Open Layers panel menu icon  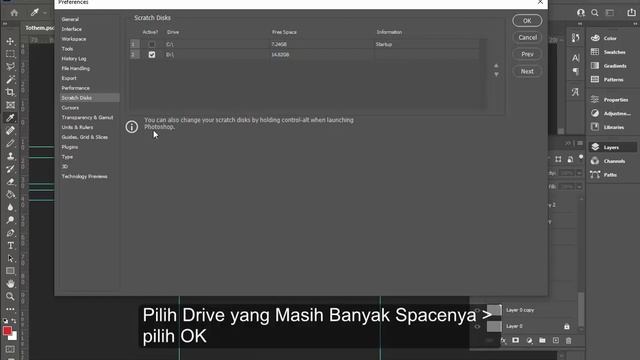point(580,143)
